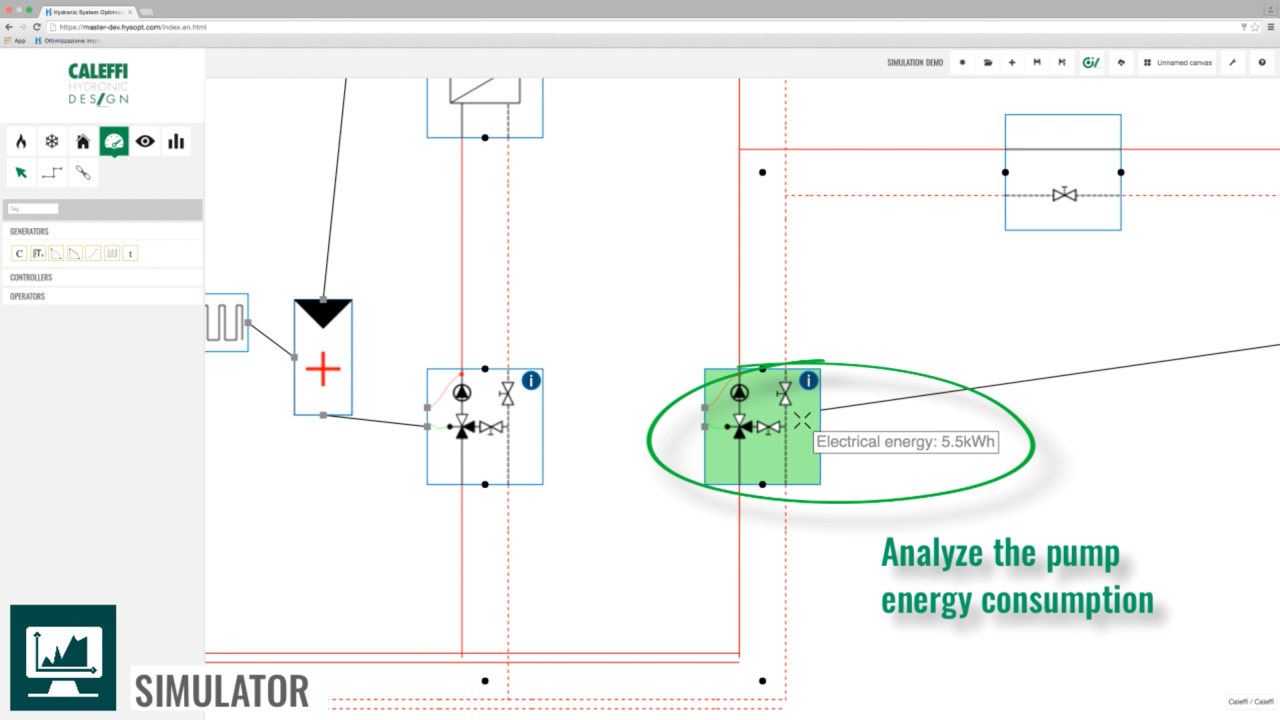Viewport: 1280px width, 720px height.
Task: Collapse the Generators section
Action: pyautogui.click(x=30, y=231)
